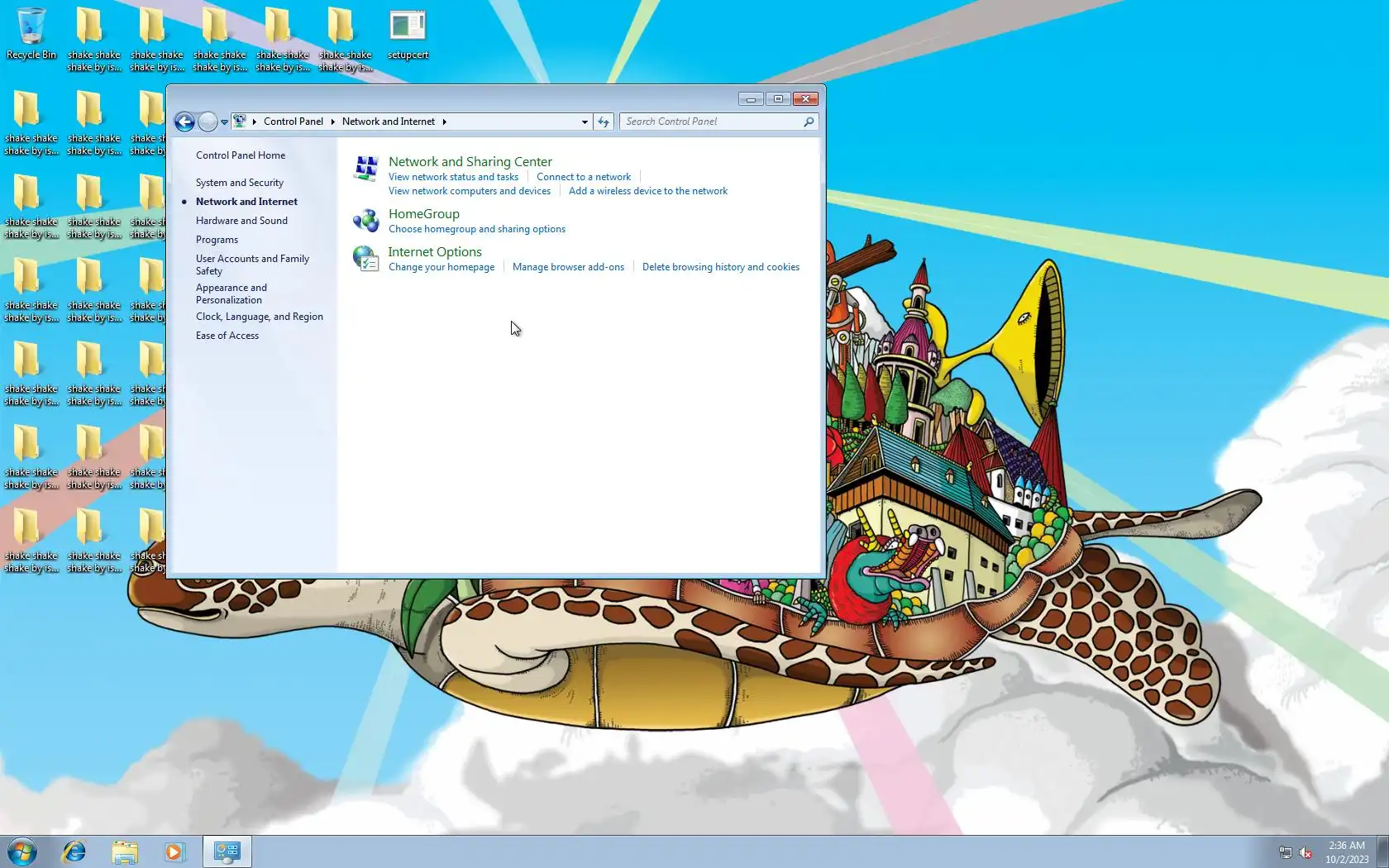Click the Forward arrow button

coord(208,122)
